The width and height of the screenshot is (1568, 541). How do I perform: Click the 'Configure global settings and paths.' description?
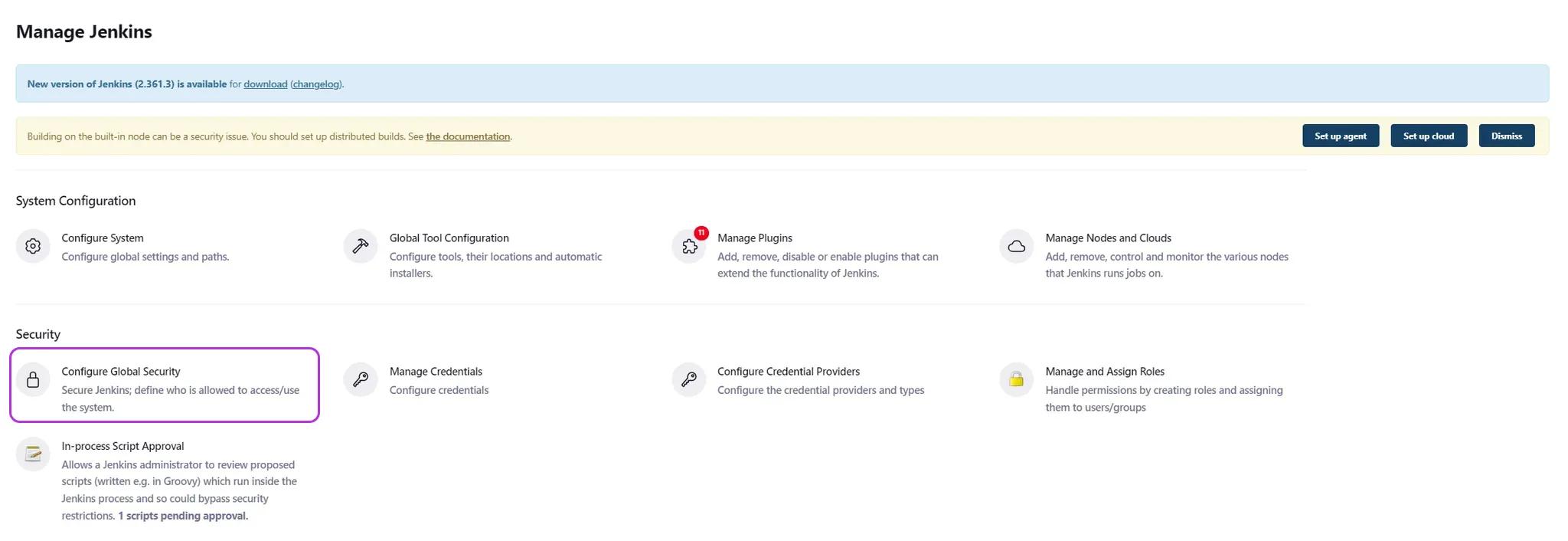145,257
